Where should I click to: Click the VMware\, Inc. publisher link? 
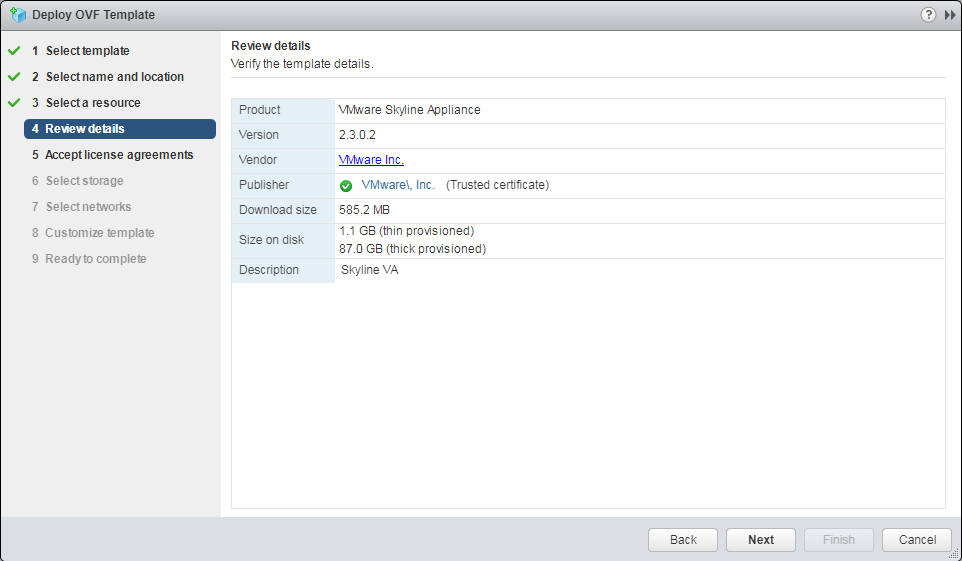(x=398, y=185)
